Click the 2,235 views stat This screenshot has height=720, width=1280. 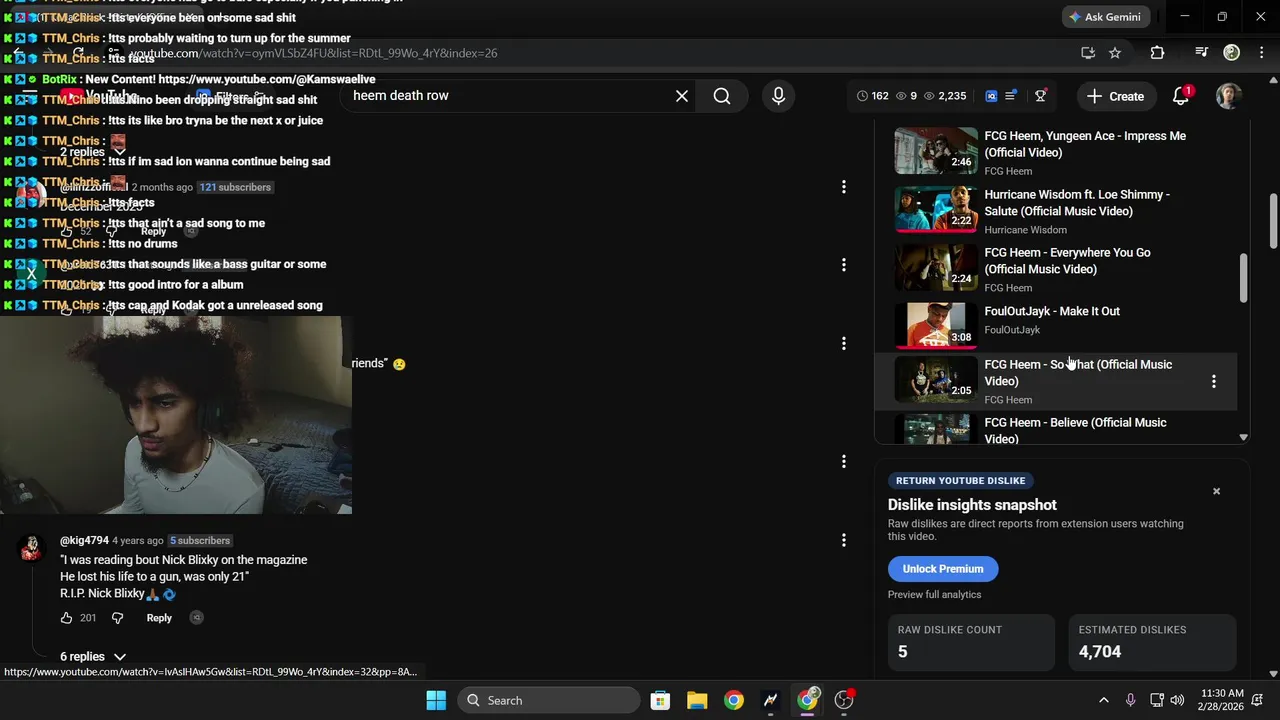945,96
